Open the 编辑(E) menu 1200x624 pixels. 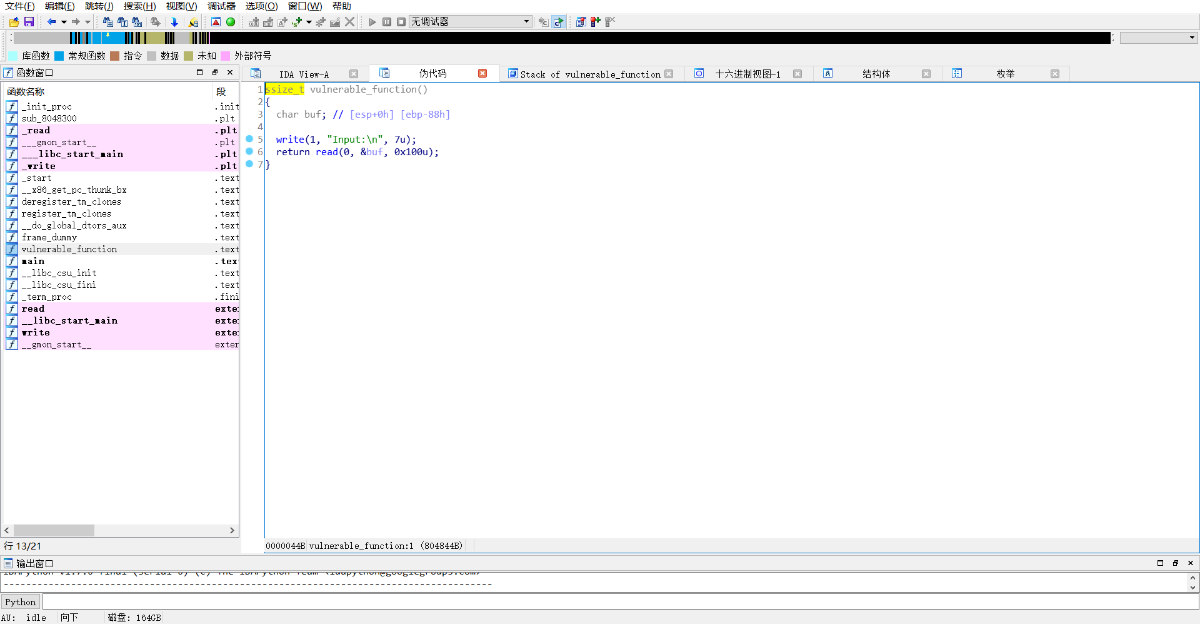tap(60, 6)
